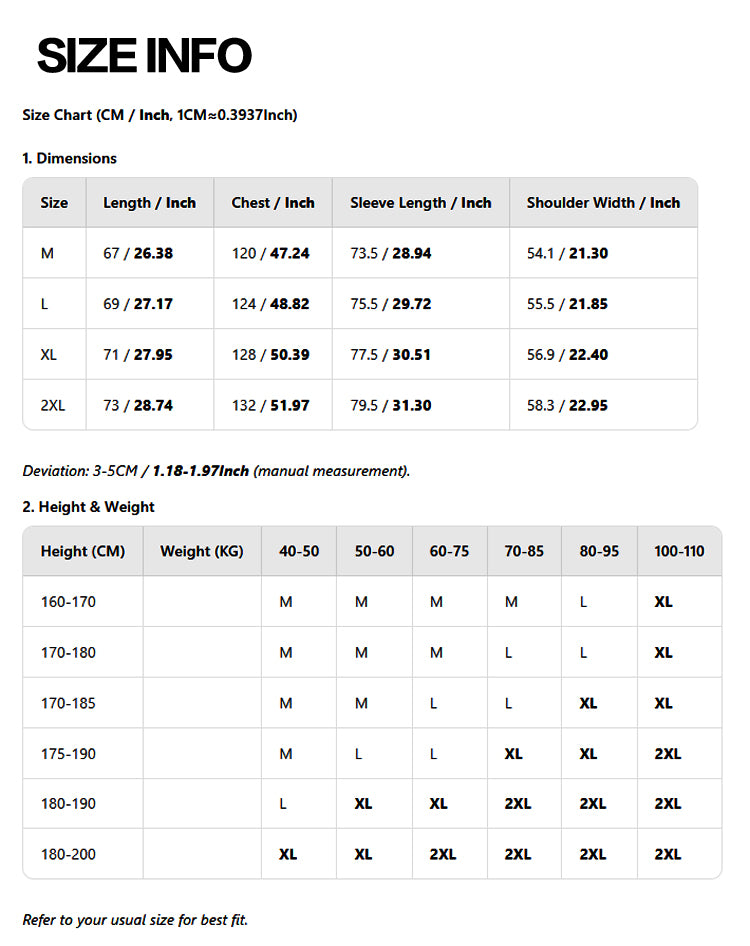Click the '100-110' weight range header
The height and width of the screenshot is (946, 750).
pyautogui.click(x=679, y=552)
